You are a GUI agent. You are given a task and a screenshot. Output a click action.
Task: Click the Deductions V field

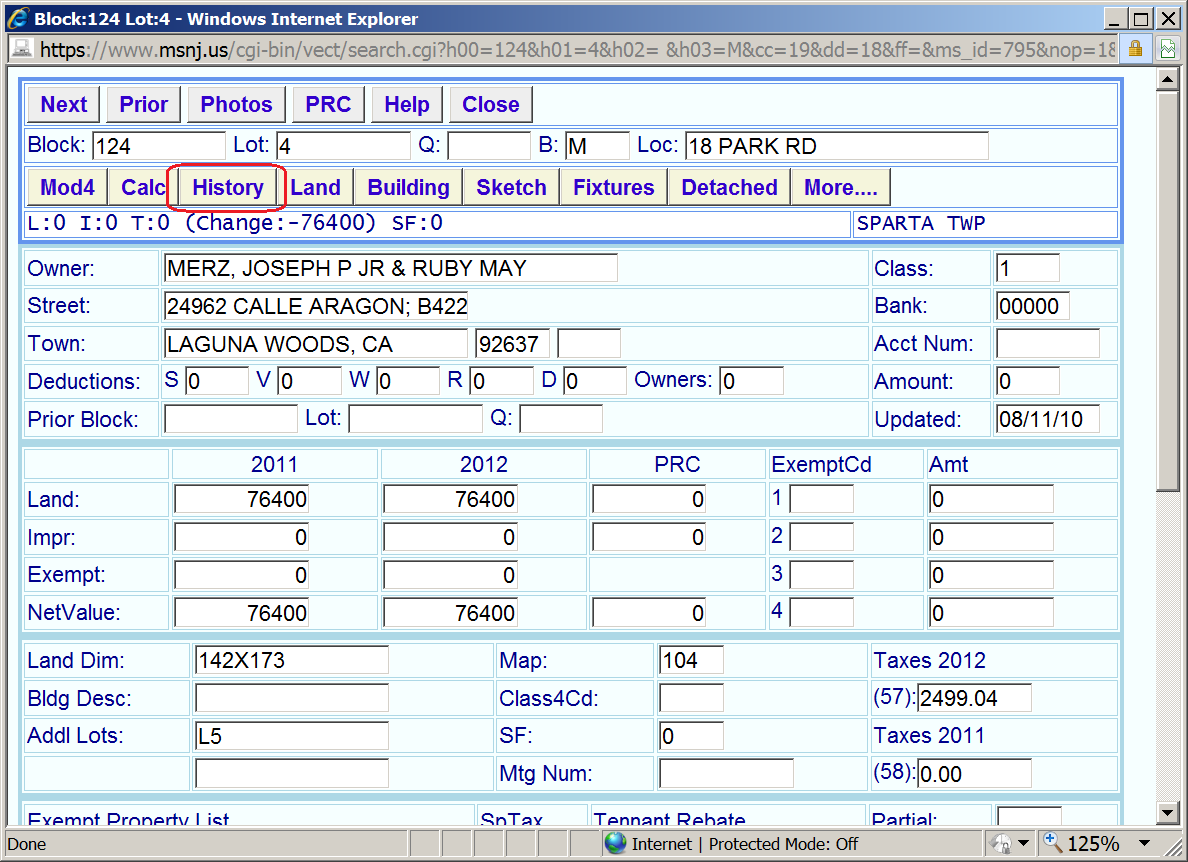(310, 381)
